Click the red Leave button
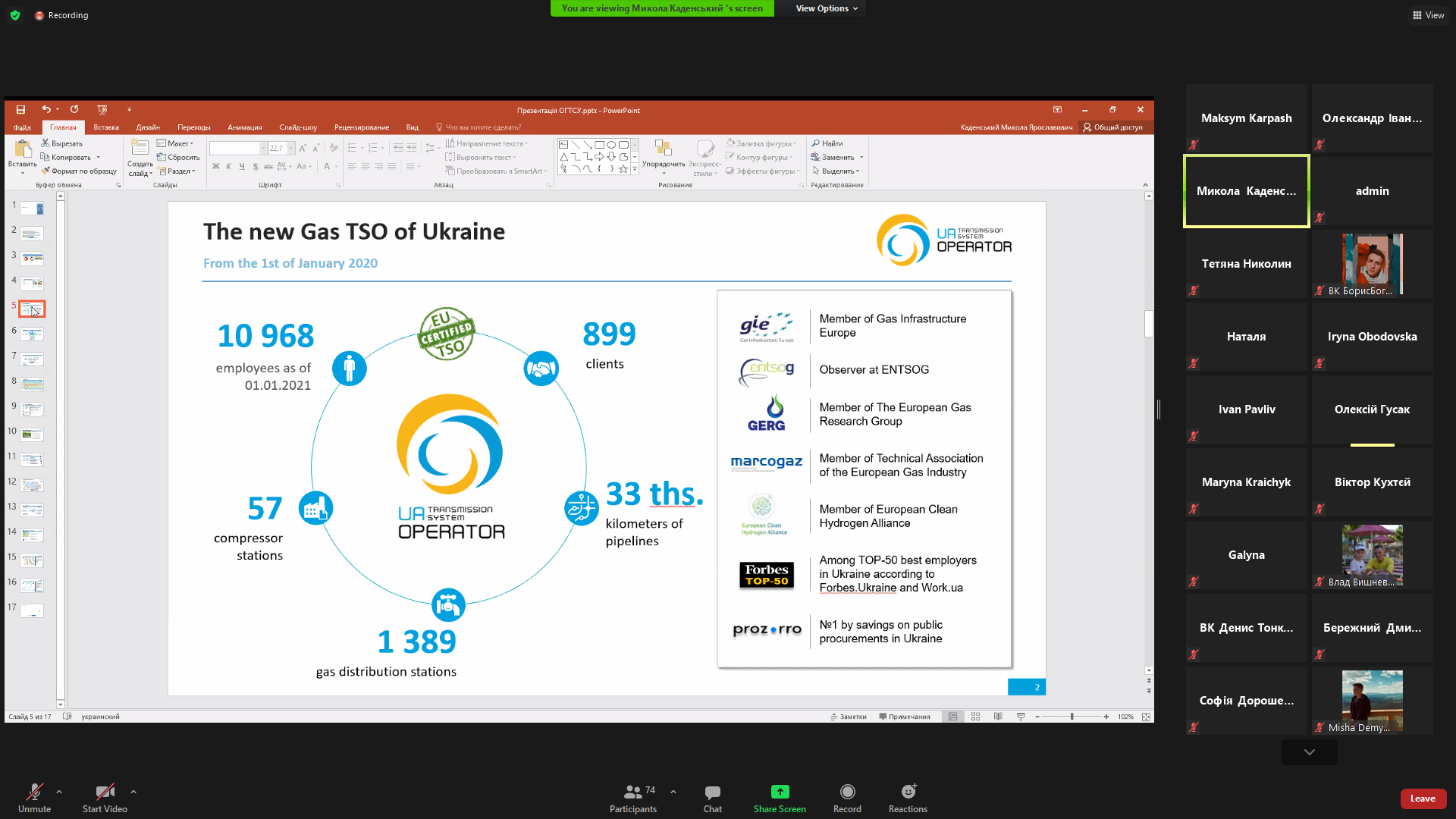 [1422, 799]
